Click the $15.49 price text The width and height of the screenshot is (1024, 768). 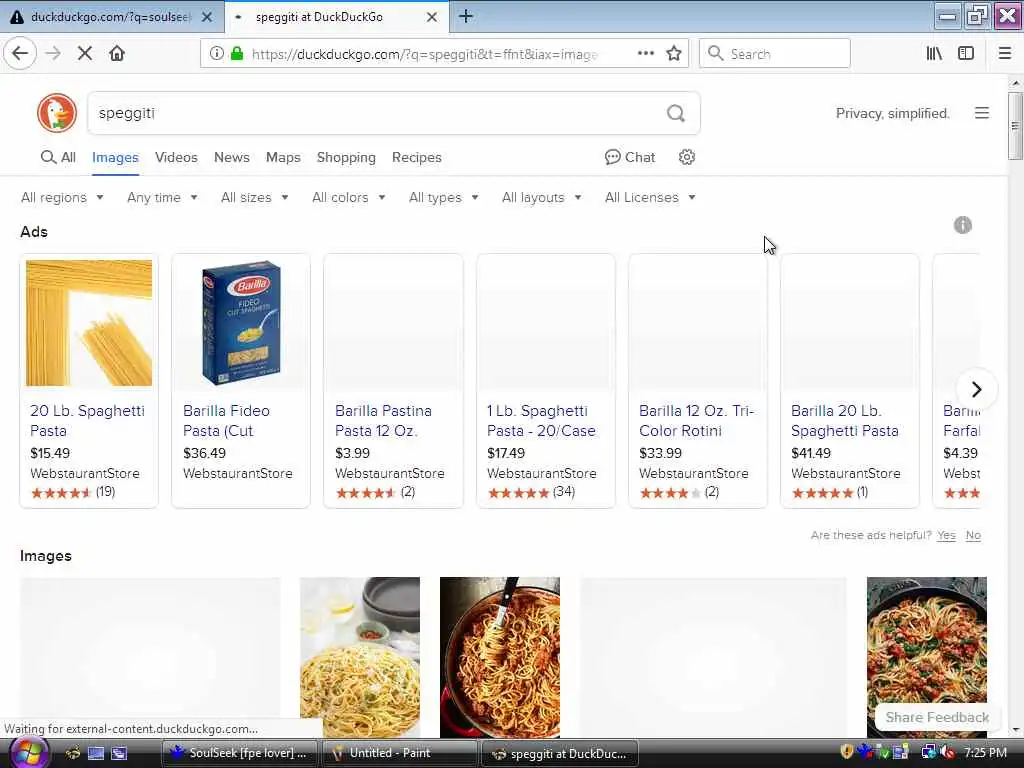pos(50,453)
